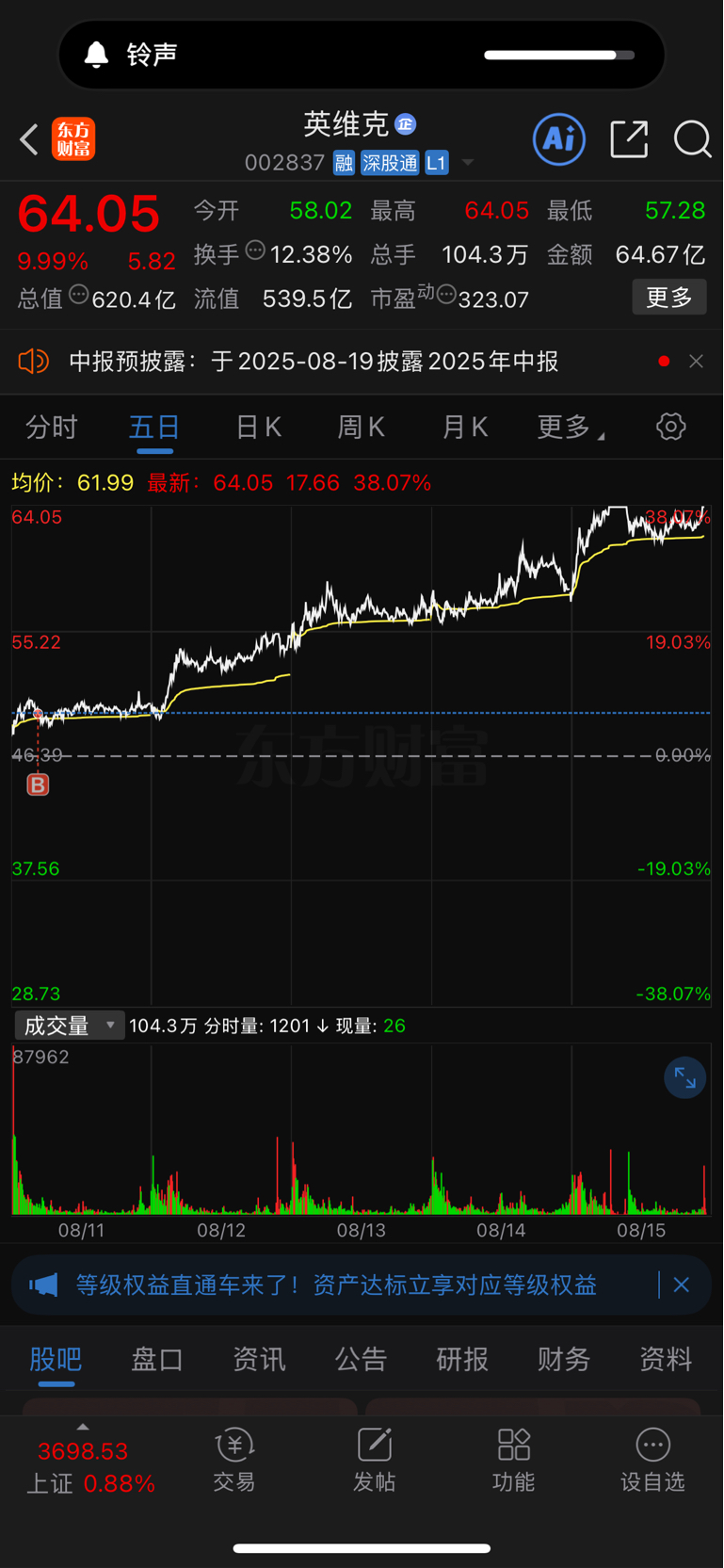Open the 等级权益直通车 promo banner
Screen dimensions: 724x1568
[336, 1285]
